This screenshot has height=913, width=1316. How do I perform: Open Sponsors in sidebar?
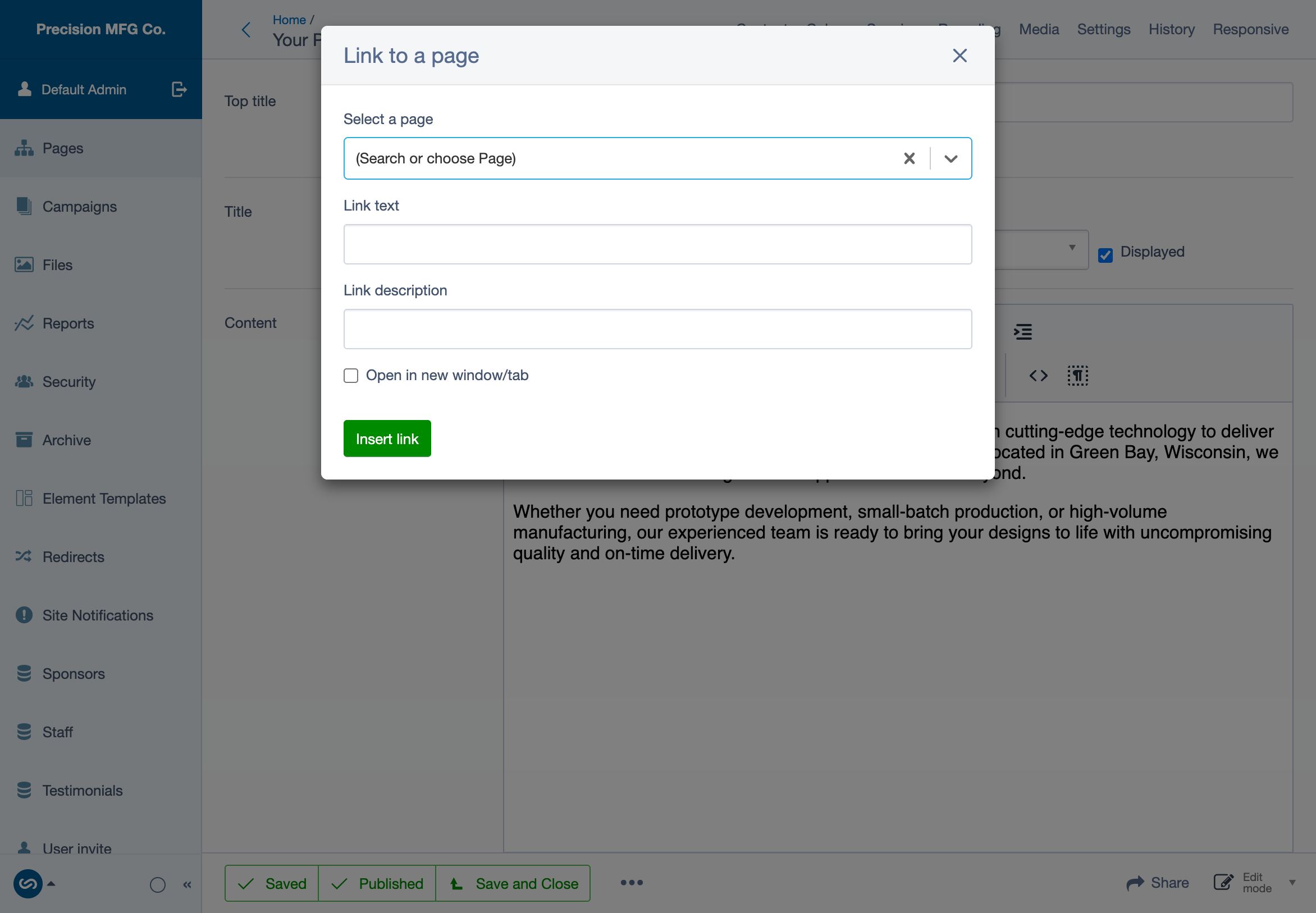click(x=100, y=673)
